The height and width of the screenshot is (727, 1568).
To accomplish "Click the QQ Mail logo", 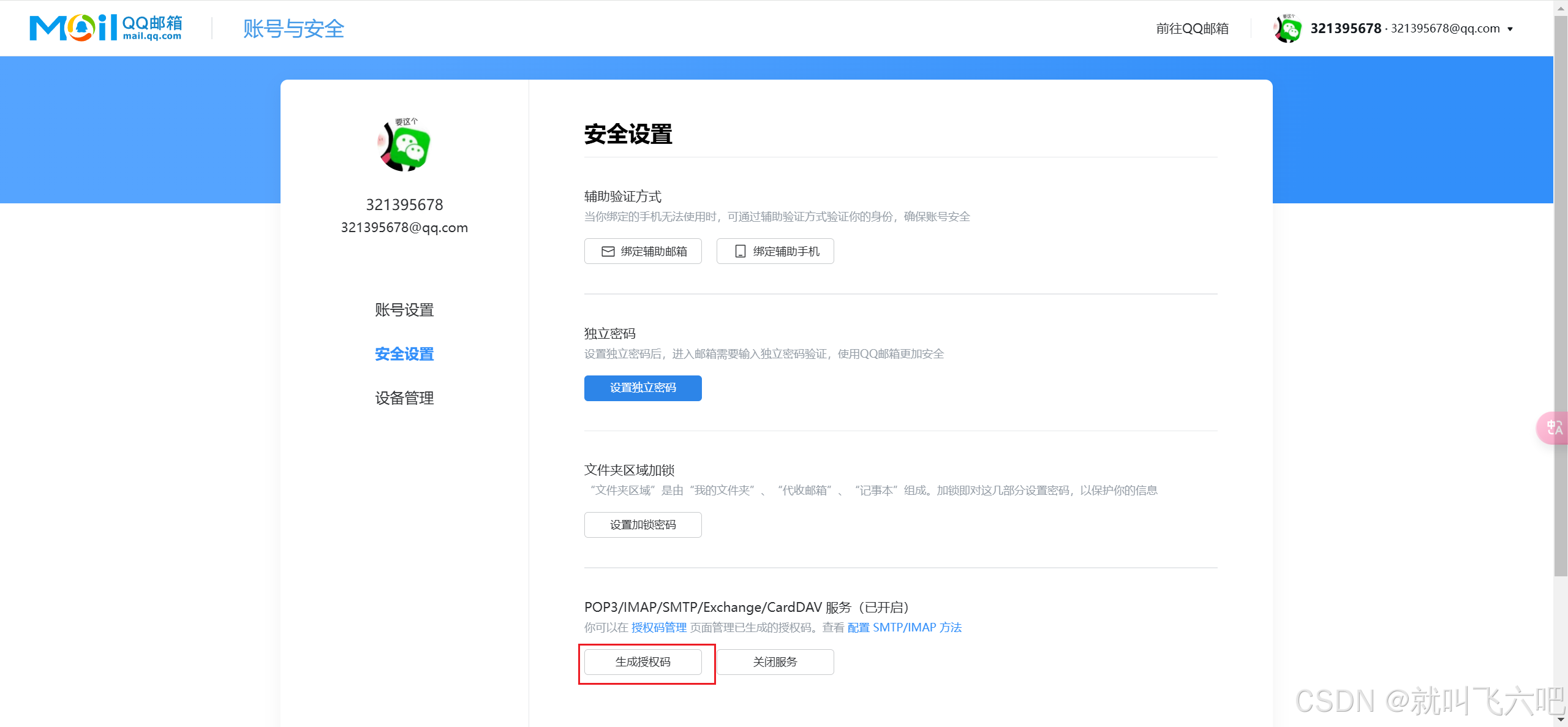I will tap(106, 28).
